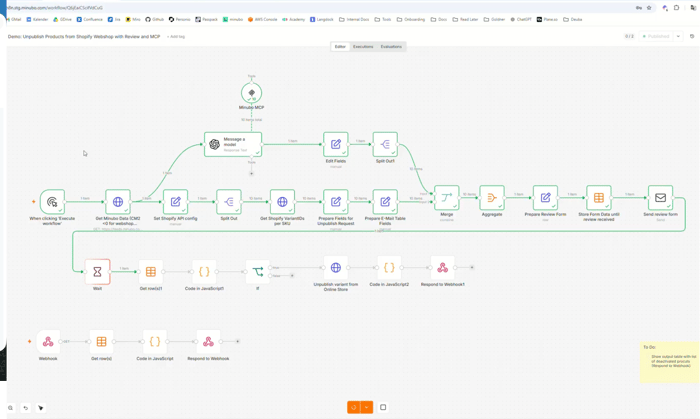
Task: Select the Unpublish variant from Online Store node
Action: coord(336,267)
